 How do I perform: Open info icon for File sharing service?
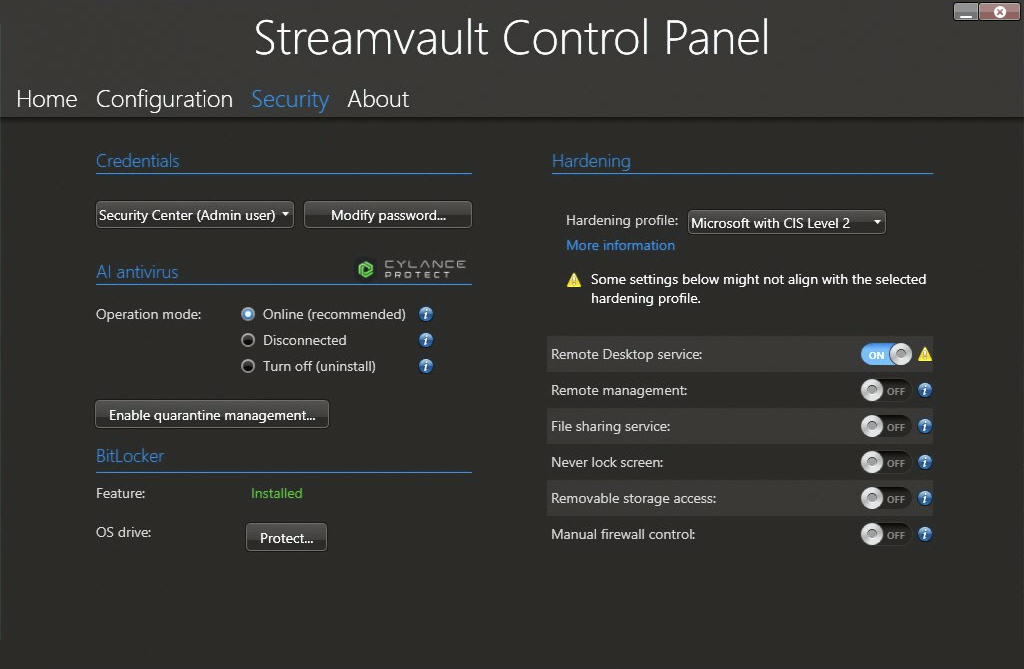point(925,427)
